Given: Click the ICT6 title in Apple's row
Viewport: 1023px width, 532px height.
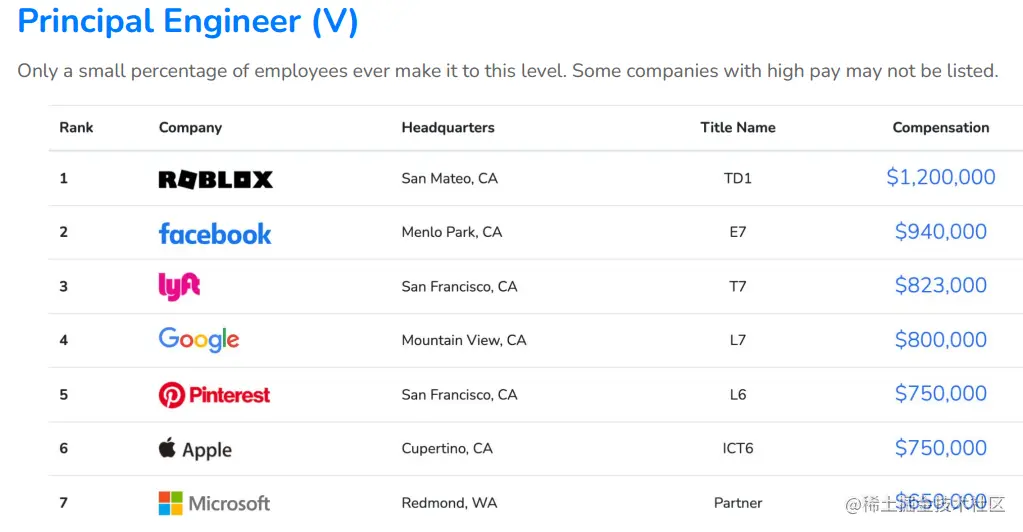Looking at the screenshot, I should pyautogui.click(x=738, y=448).
